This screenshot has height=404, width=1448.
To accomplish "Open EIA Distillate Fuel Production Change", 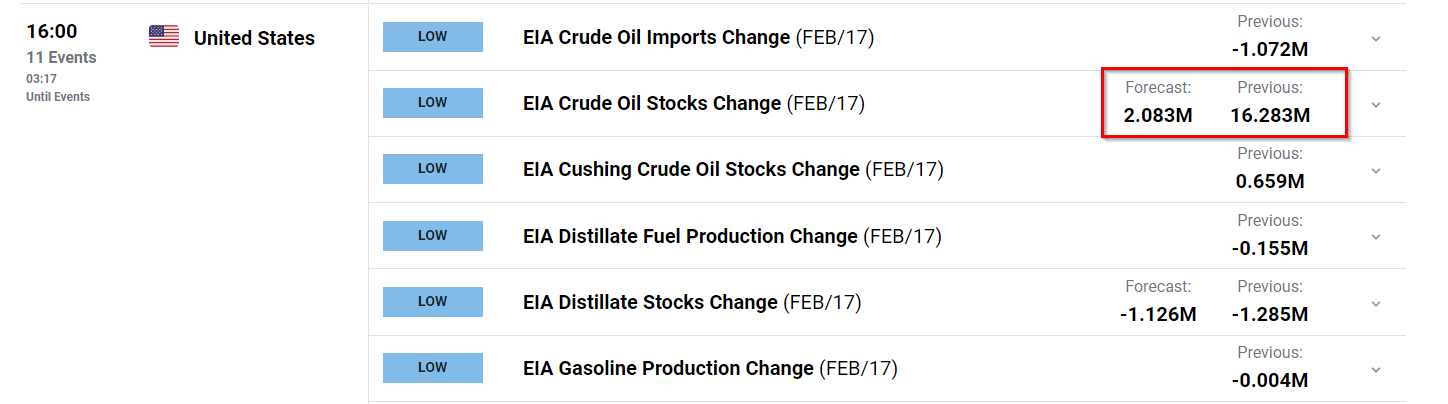I will tap(732, 236).
